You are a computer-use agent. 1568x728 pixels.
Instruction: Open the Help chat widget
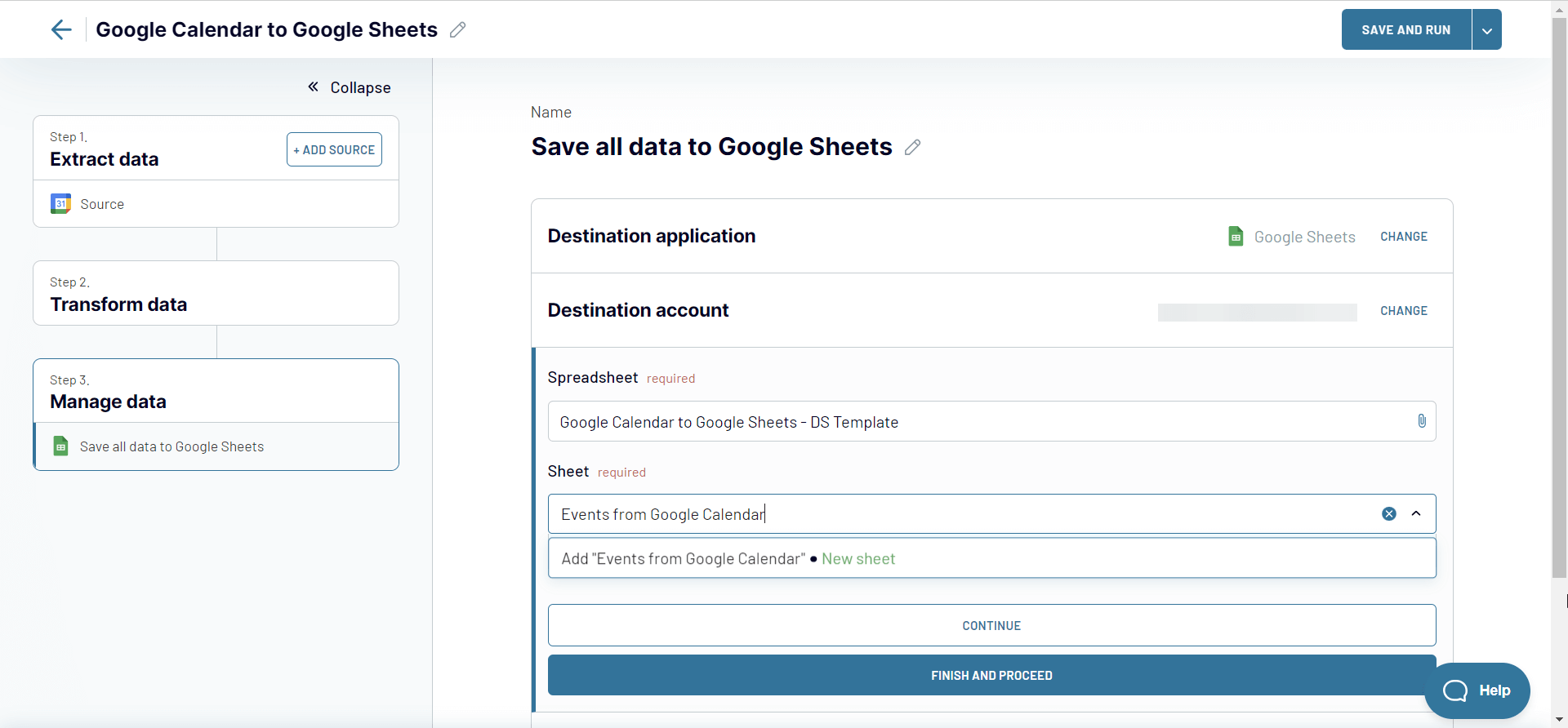(1477, 690)
